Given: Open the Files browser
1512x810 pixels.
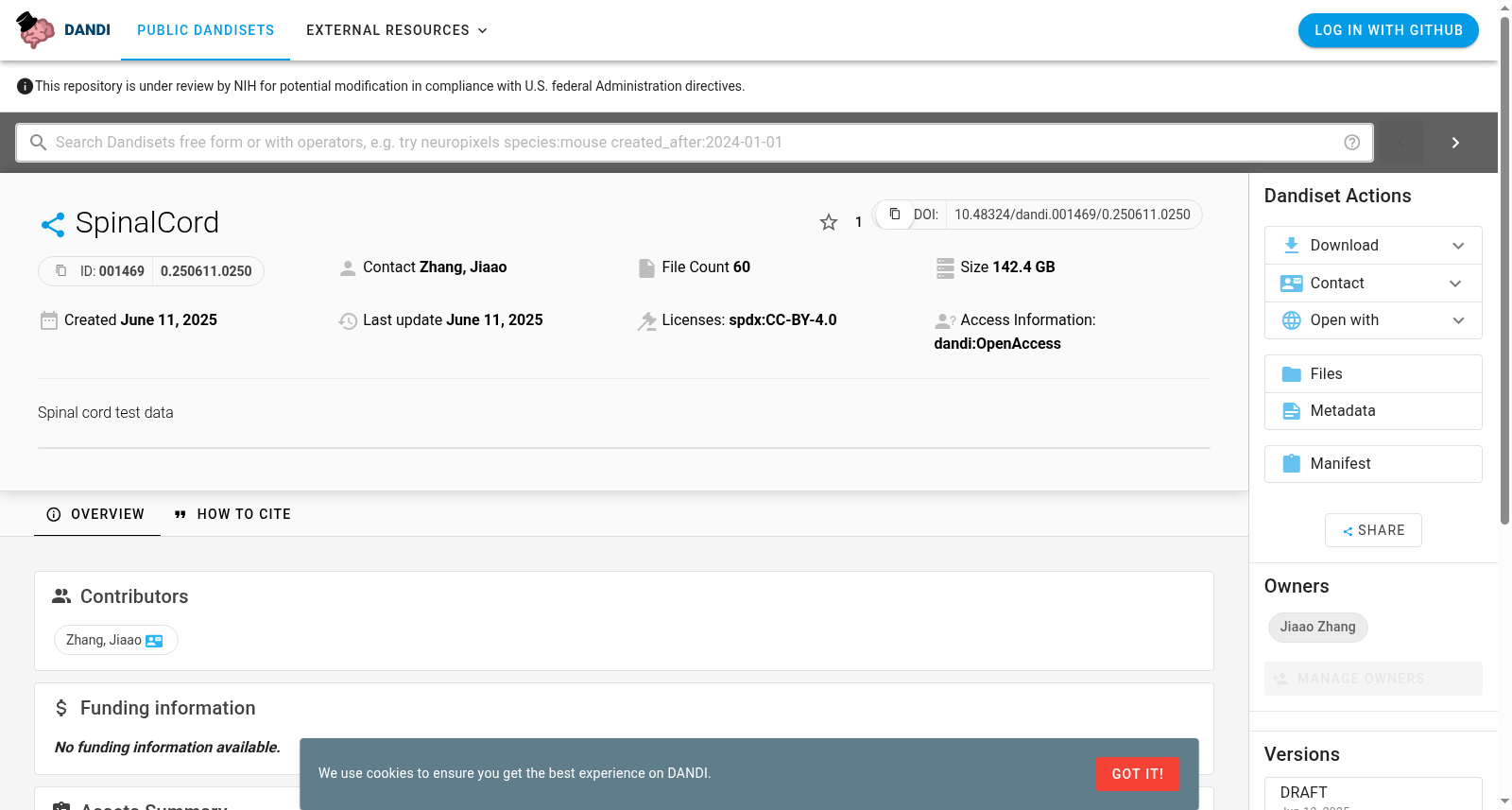Looking at the screenshot, I should click(x=1373, y=374).
